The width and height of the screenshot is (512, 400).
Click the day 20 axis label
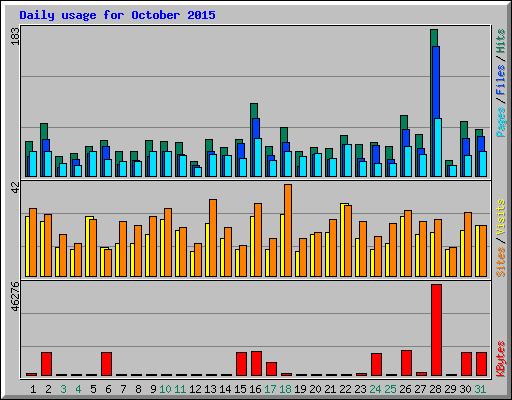coord(315,389)
